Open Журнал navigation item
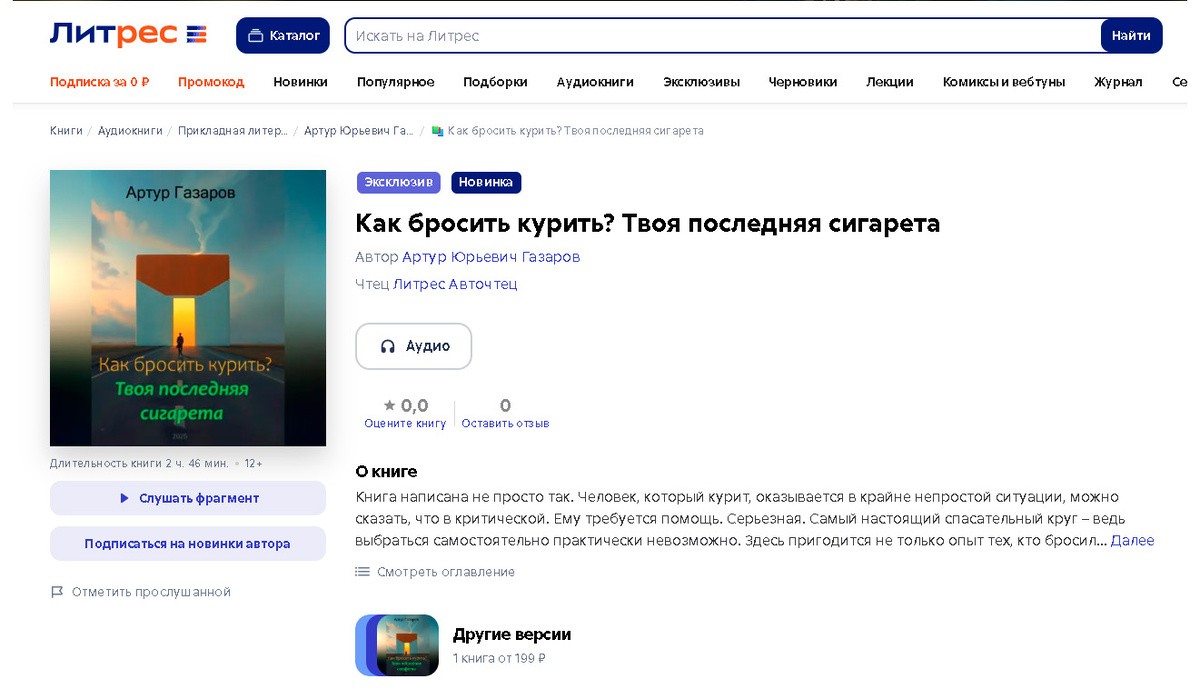 1118,82
